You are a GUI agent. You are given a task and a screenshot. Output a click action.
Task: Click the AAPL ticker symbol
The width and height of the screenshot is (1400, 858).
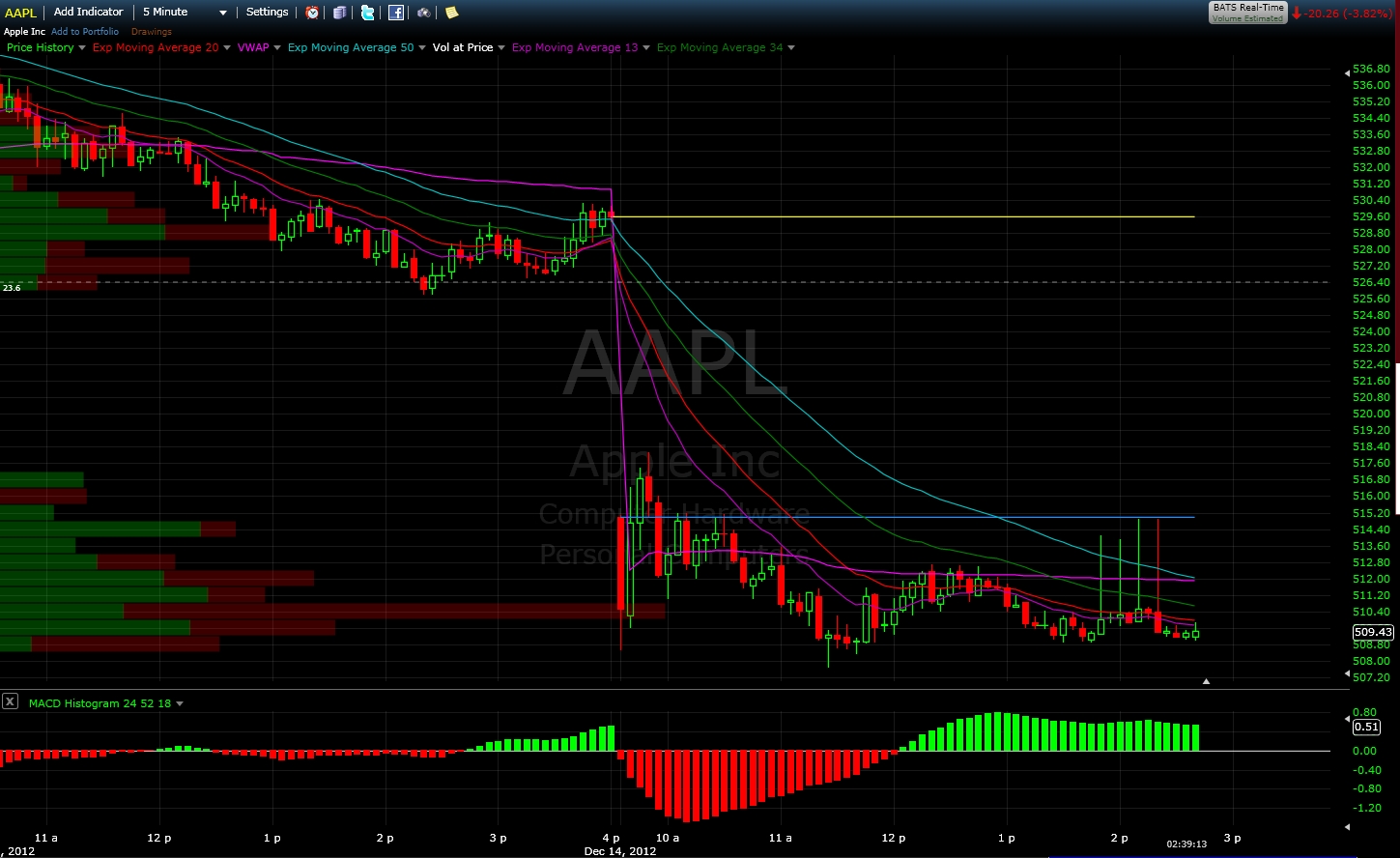pyautogui.click(x=19, y=13)
